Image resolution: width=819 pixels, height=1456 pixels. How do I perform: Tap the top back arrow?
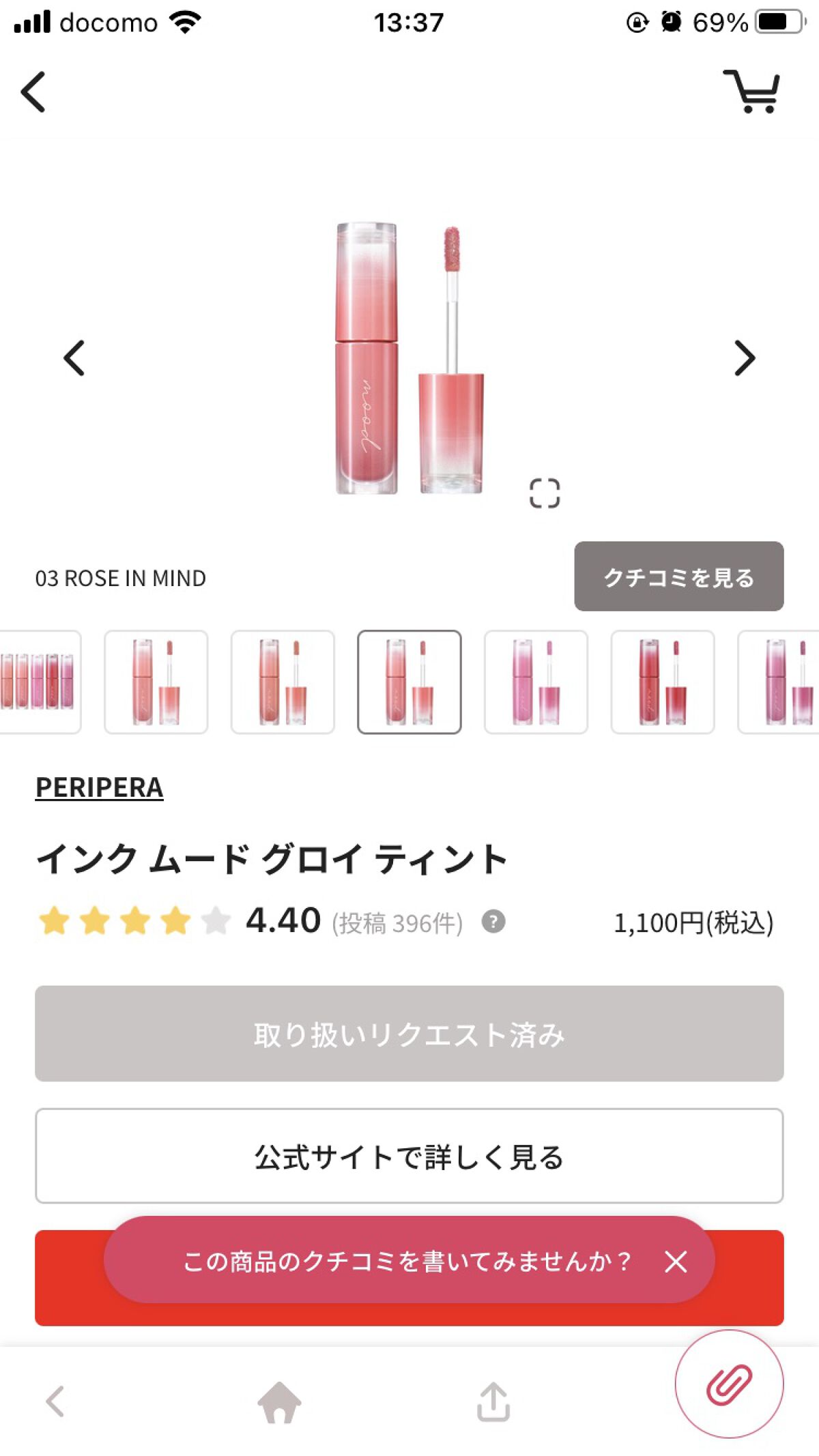[33, 91]
